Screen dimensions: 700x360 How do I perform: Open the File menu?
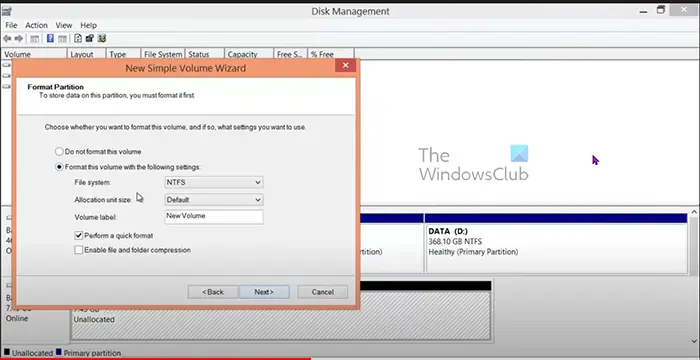pyautogui.click(x=11, y=25)
